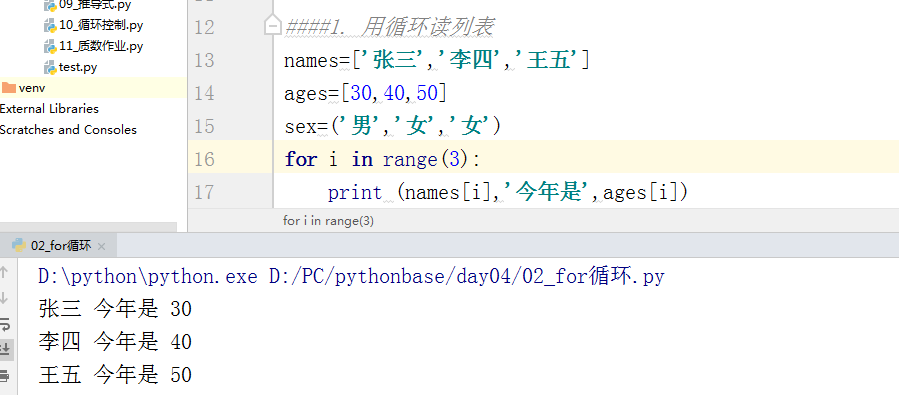Click line number 13 in the gutter

[x=204, y=60]
